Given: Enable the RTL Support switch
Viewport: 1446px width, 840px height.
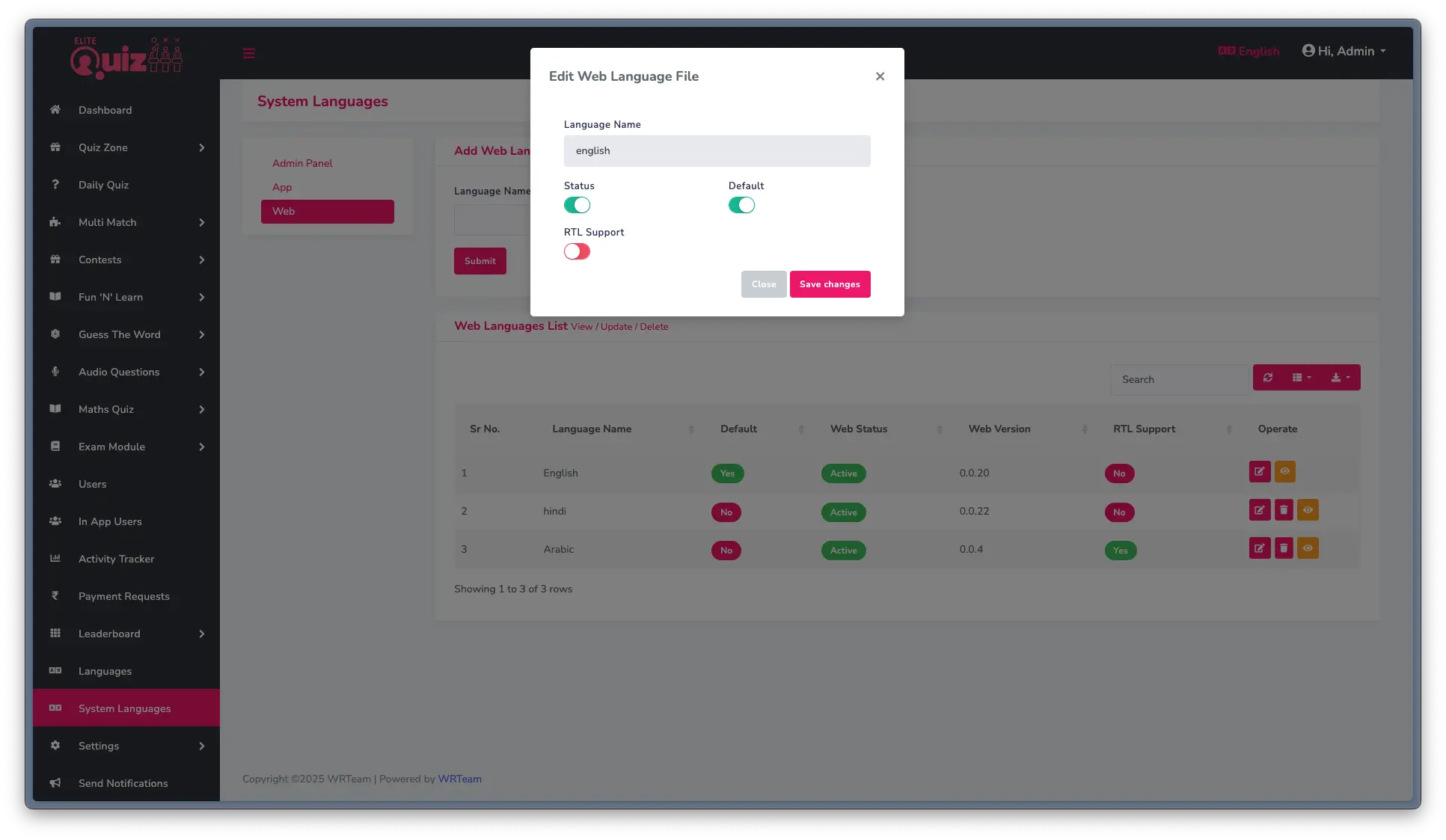Looking at the screenshot, I should click(577, 251).
